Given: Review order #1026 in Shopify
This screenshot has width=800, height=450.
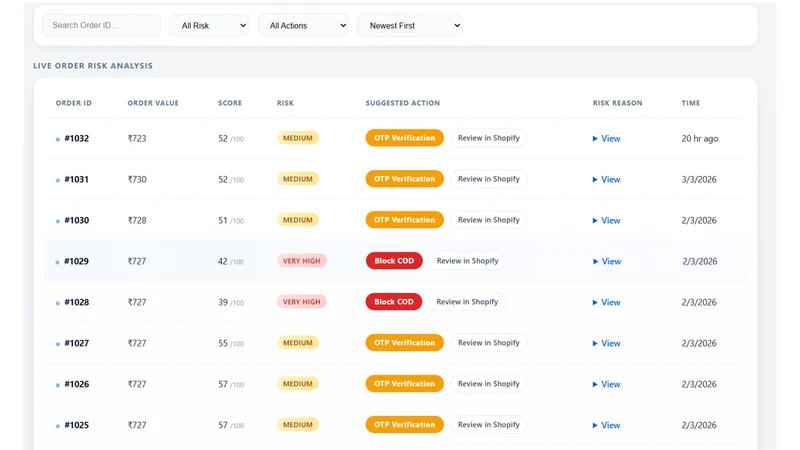Looking at the screenshot, I should click(488, 384).
